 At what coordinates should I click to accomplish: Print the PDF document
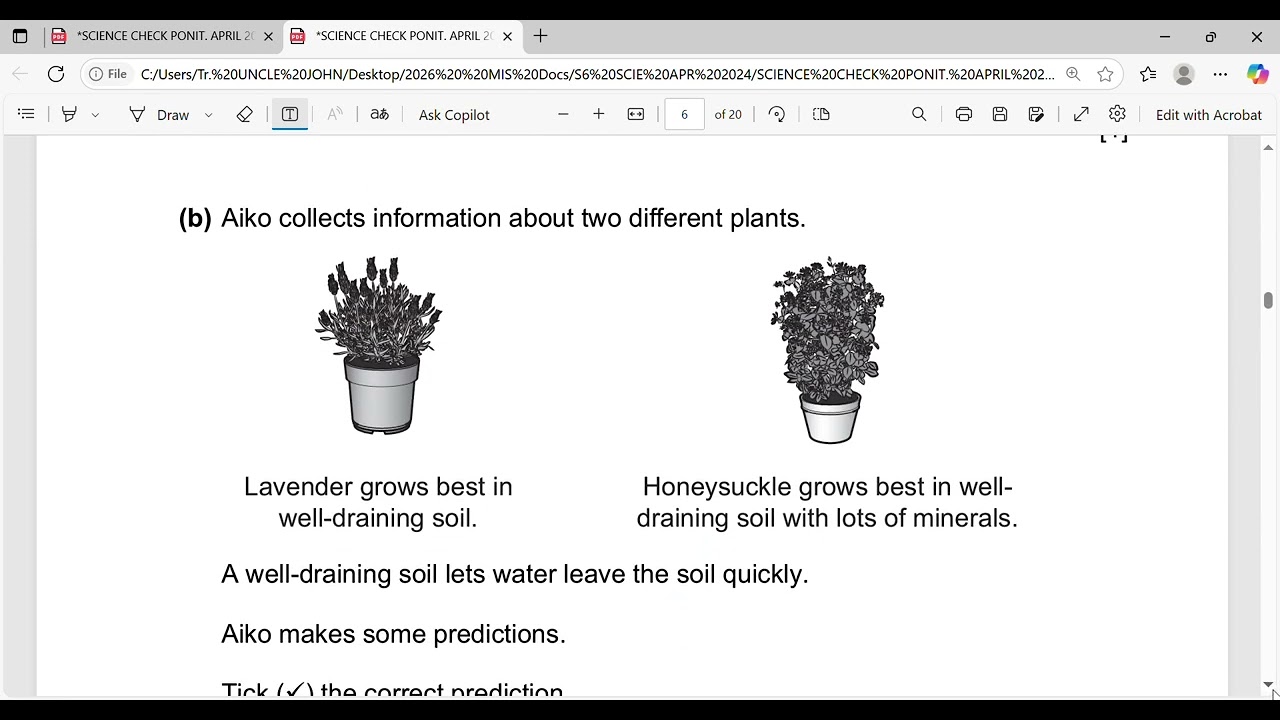coord(964,115)
